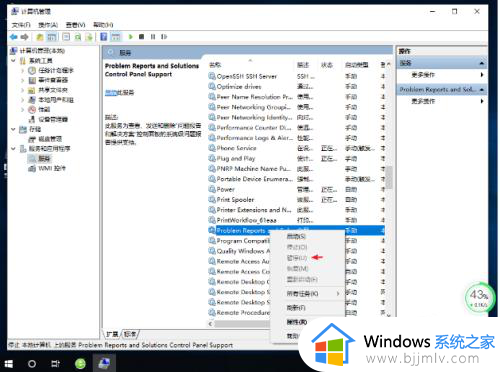Open 设备管理器 (Device Manager) in the tree
The image size is (500, 372).
[x=53, y=119]
